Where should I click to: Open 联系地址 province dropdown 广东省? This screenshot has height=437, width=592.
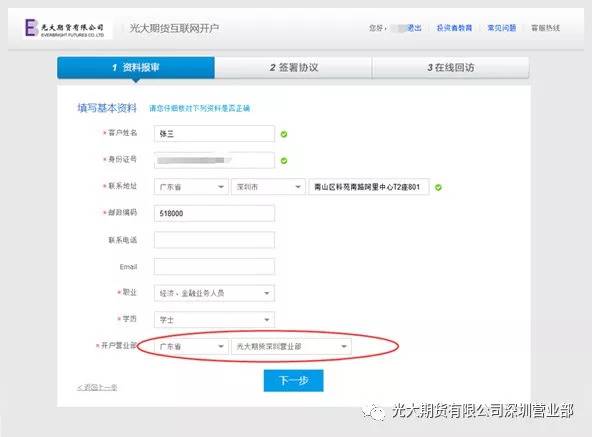point(191,187)
